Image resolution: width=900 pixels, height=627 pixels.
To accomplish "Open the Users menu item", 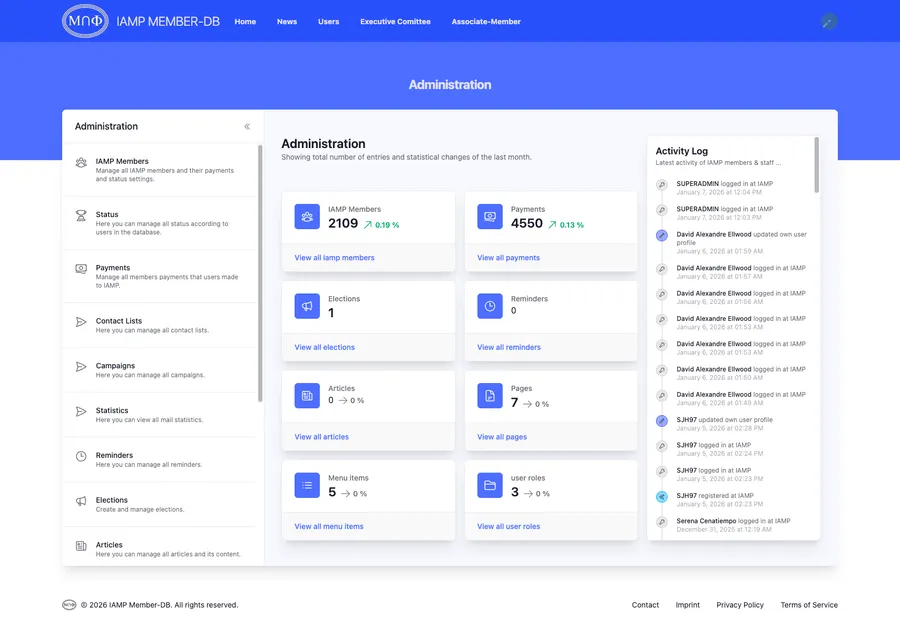I will pos(328,22).
